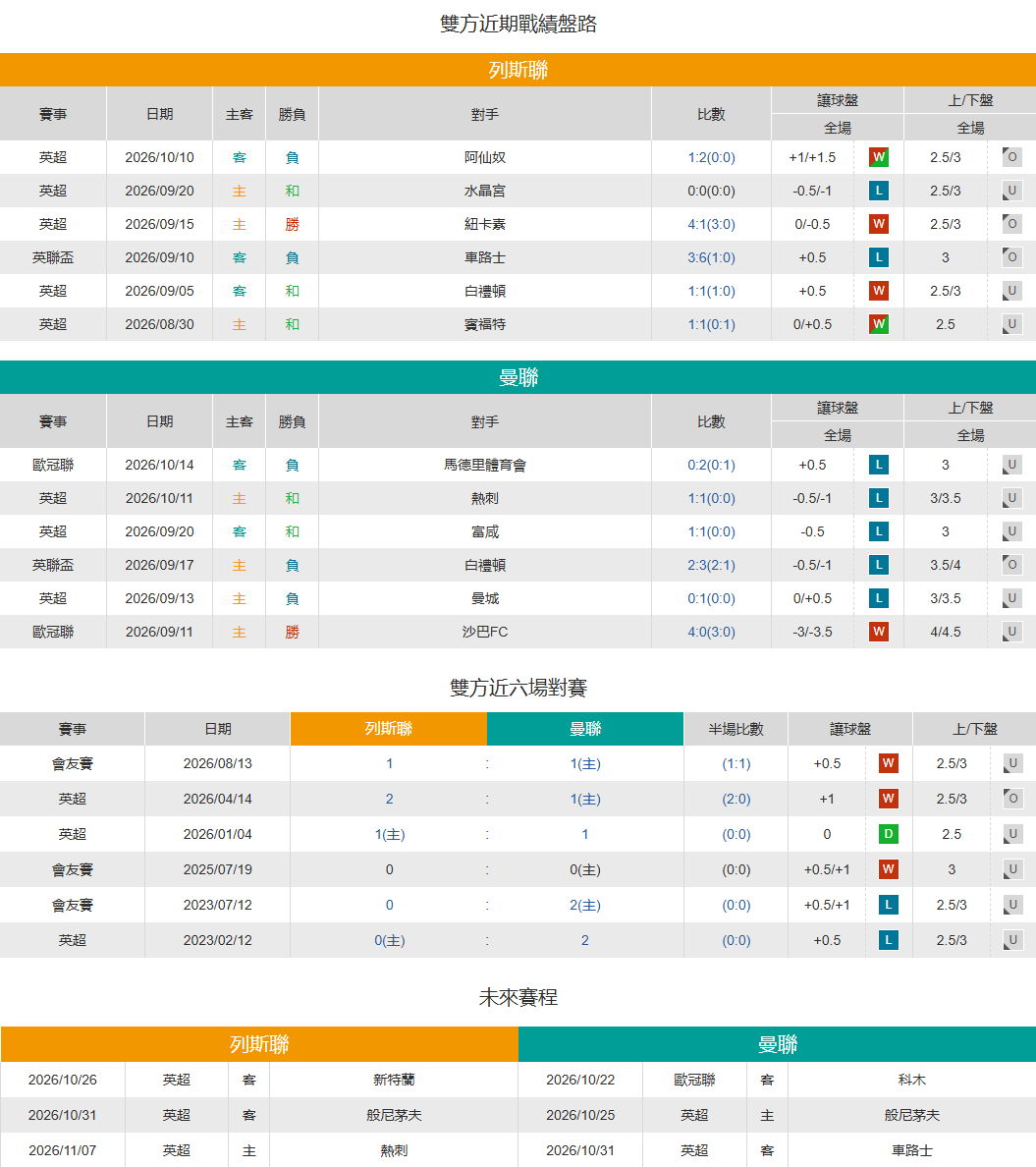Click the L badge for the 2023/02/12 head-to-head
Screen dimensions: 1036x1167
[888, 940]
